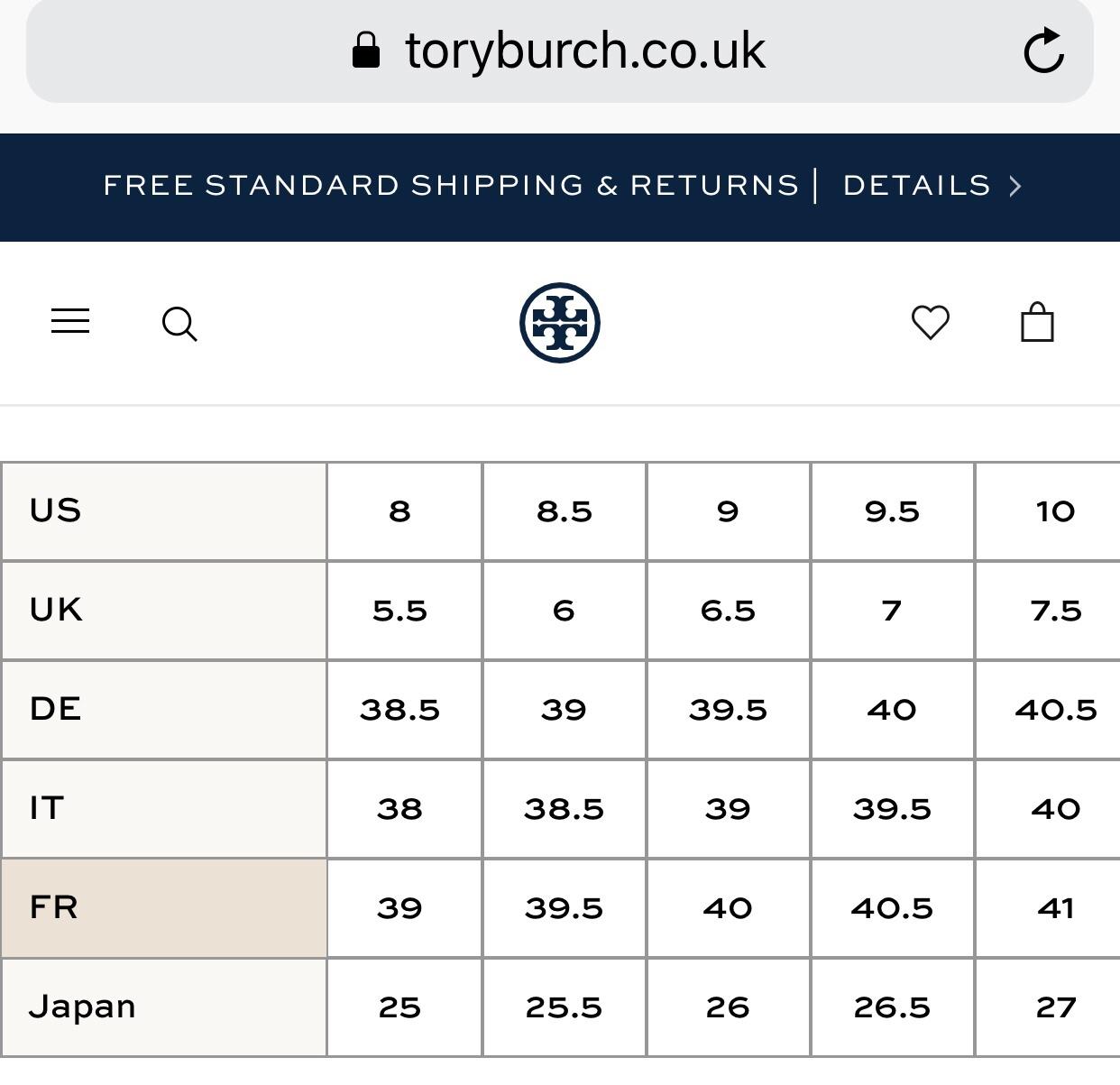The image size is (1120, 1085).
Task: Open the wishlist heart icon
Action: (931, 322)
